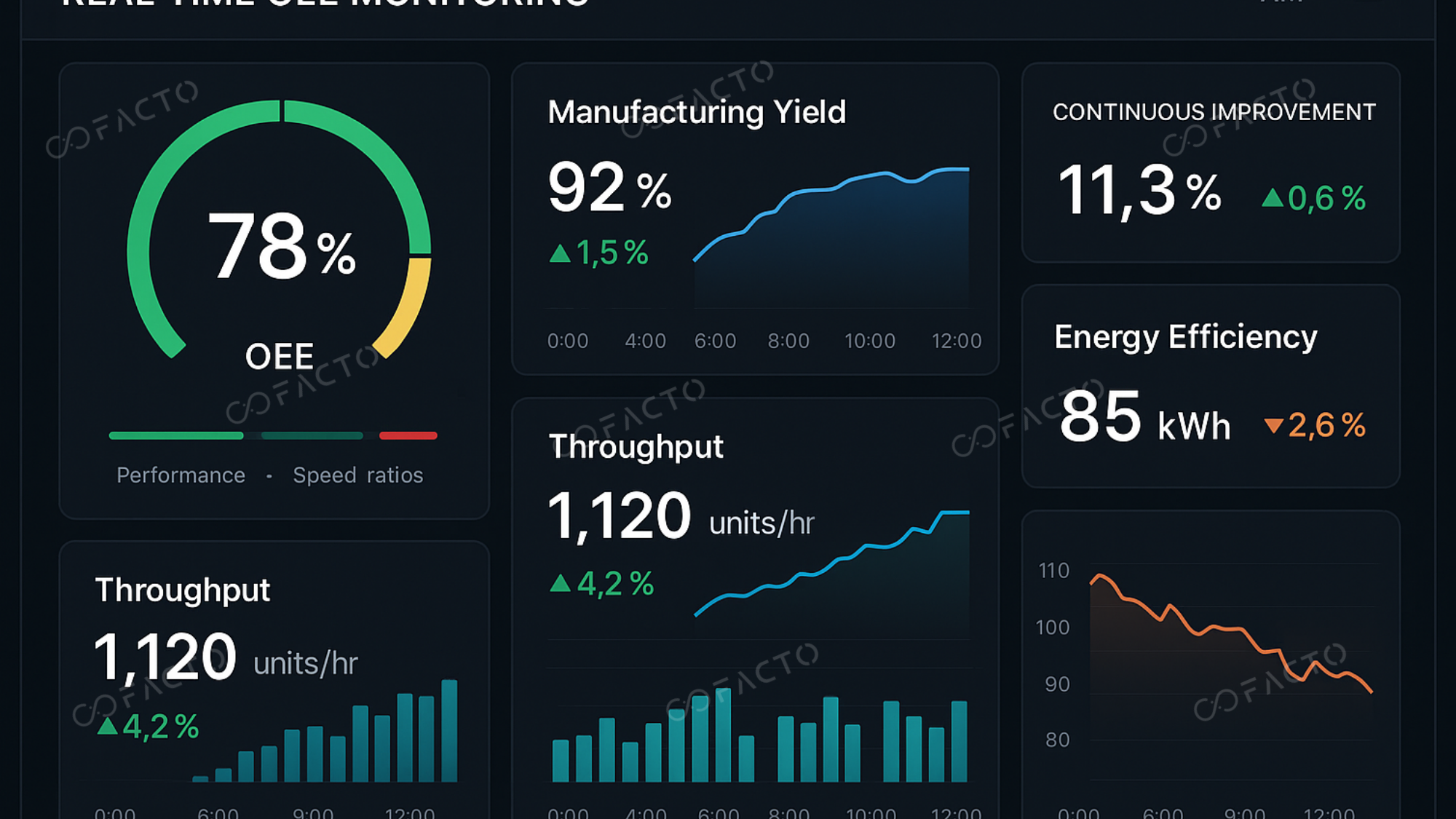Click up arrow in bottom-left Throughput card
Screen dimensions: 1456x819
pyautogui.click(x=108, y=727)
